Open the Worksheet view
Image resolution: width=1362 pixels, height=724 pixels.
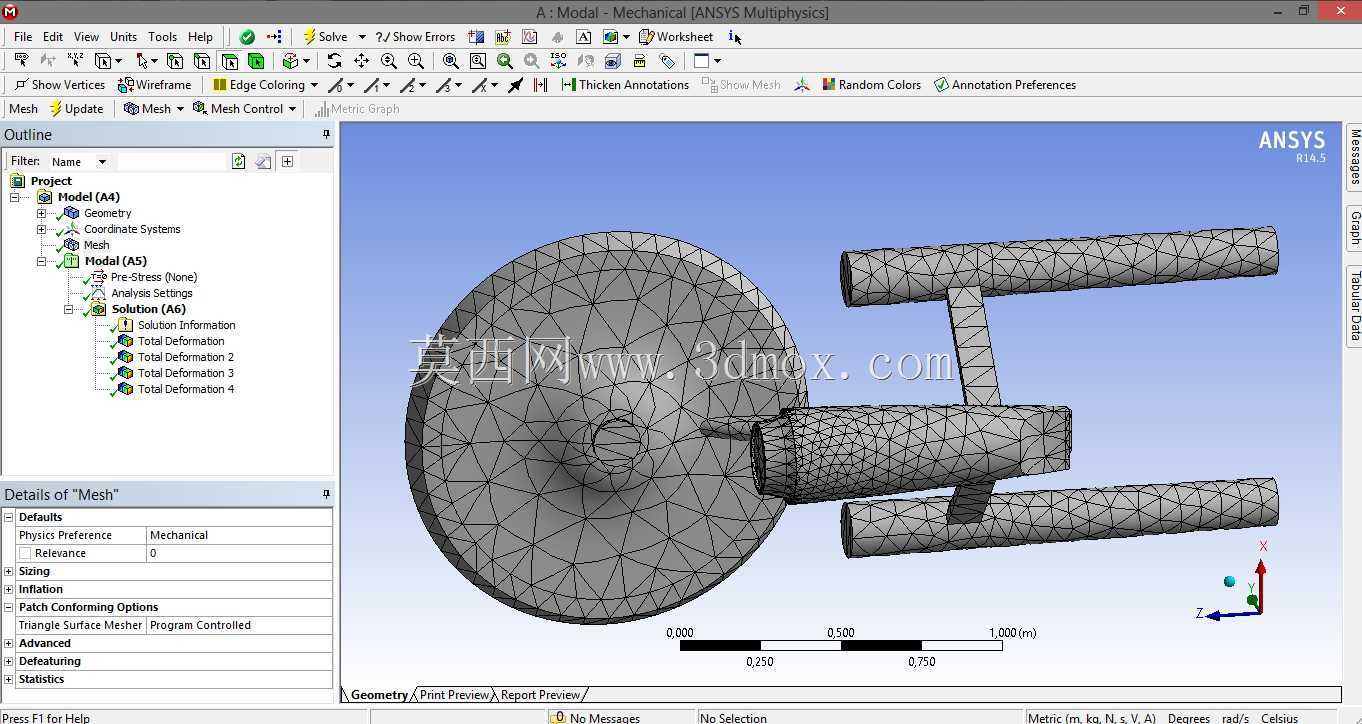[x=676, y=37]
